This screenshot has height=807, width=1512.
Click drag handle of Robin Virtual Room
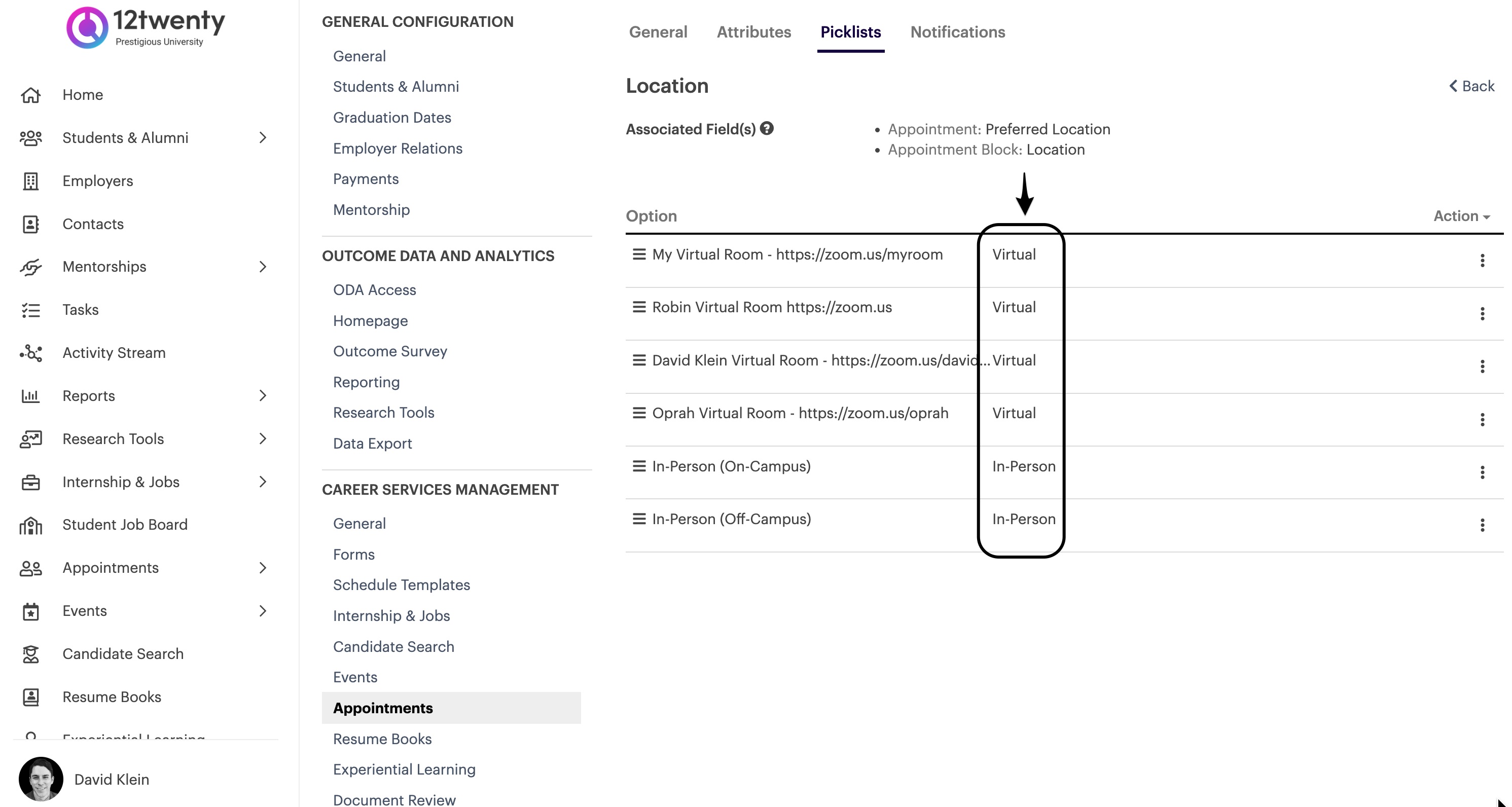[638, 307]
